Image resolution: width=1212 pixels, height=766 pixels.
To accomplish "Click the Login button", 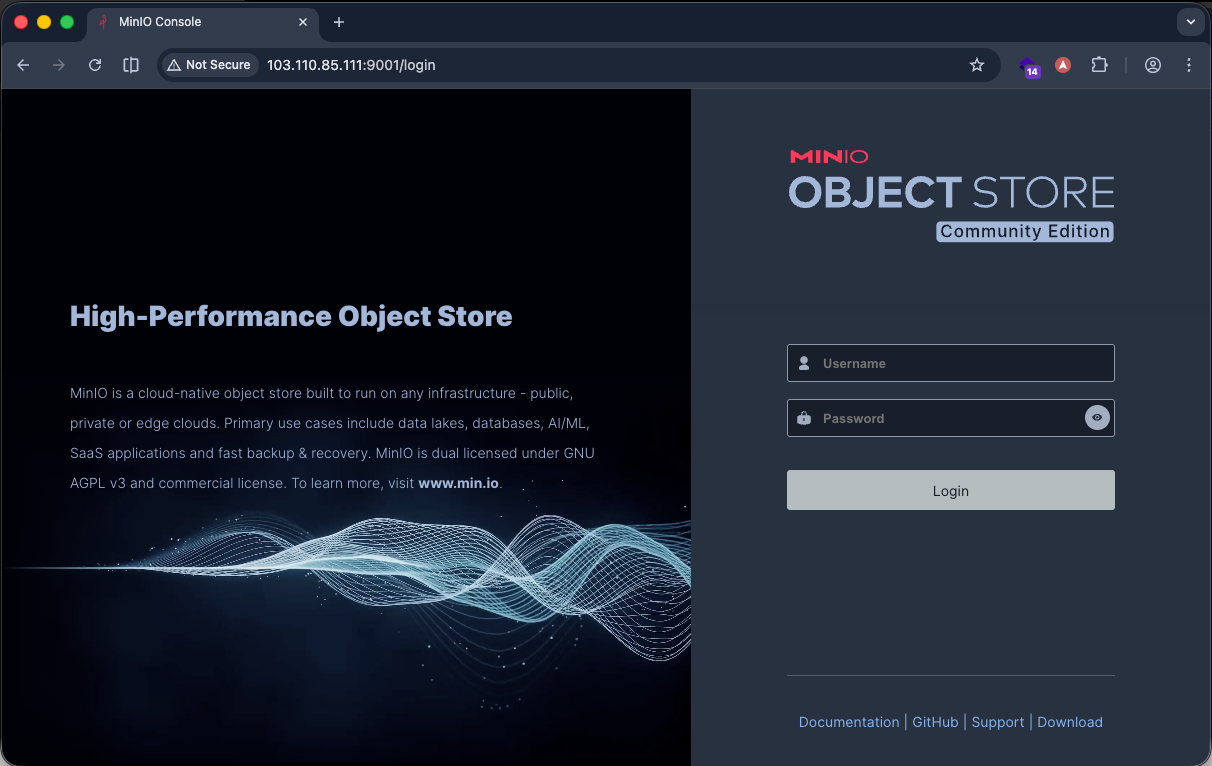I will [x=950, y=490].
